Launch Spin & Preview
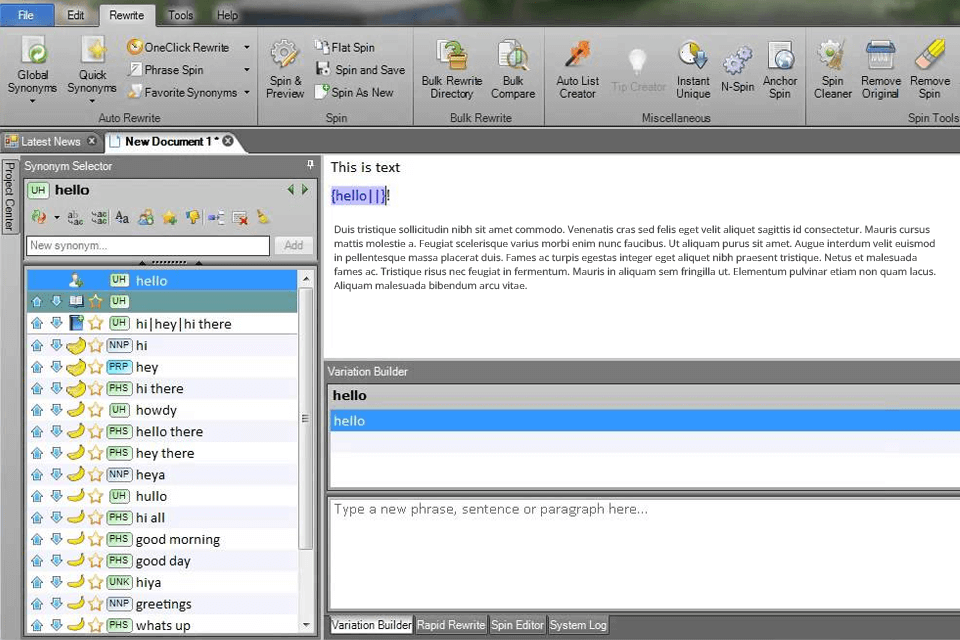This screenshot has width=960, height=640. click(285, 69)
